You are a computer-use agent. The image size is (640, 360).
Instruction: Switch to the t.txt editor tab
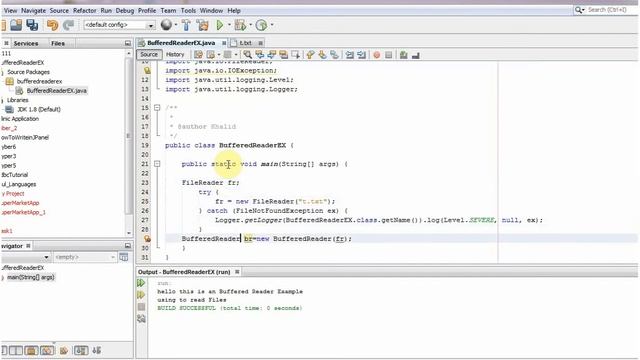(x=245, y=43)
